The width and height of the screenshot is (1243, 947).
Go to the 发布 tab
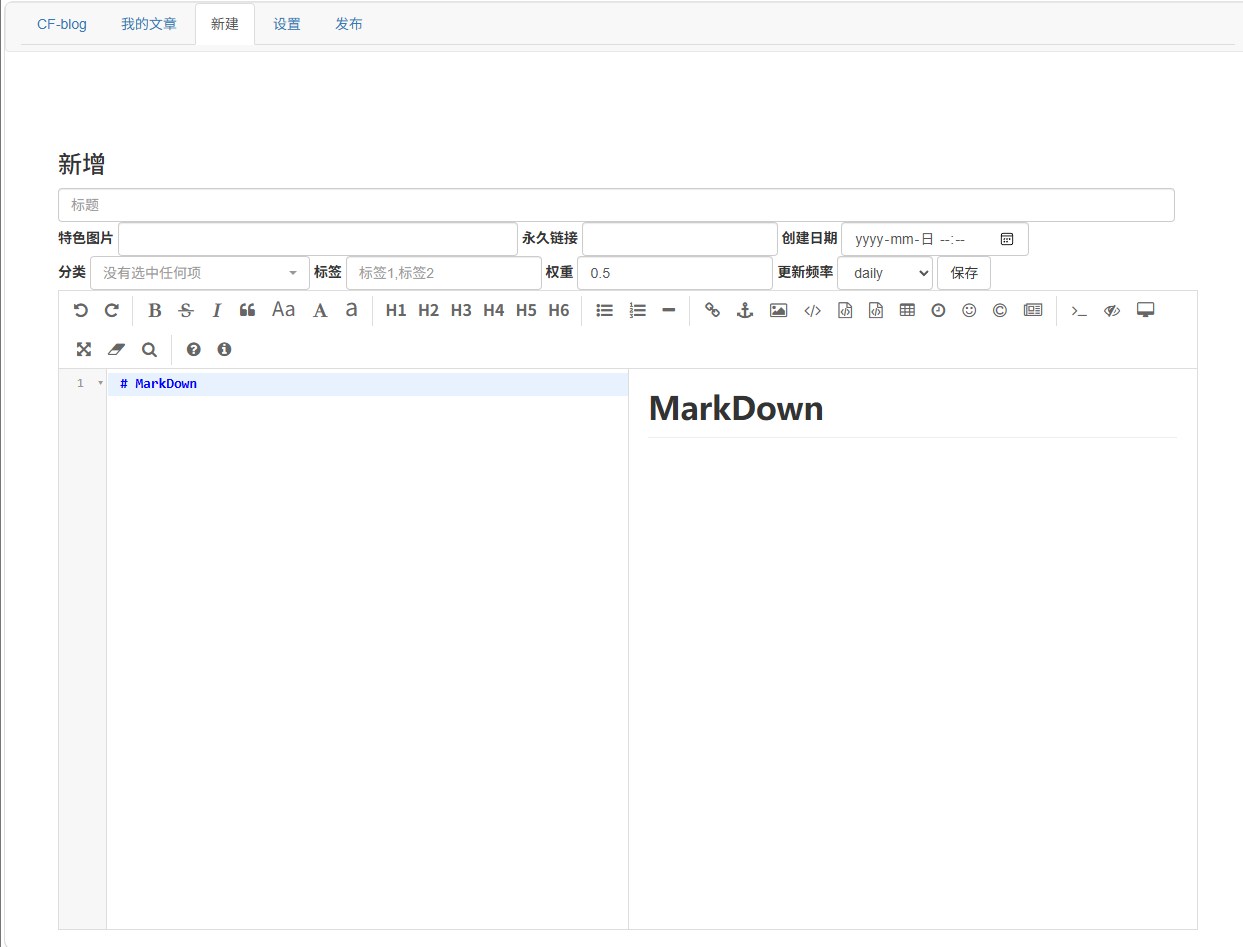(349, 24)
